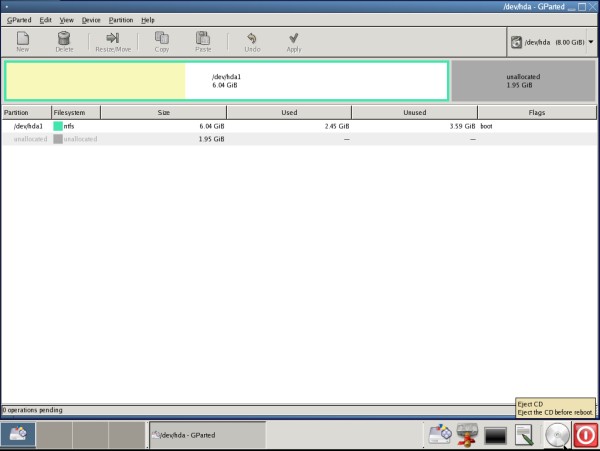Minimize the GParted window
Viewport: 600px width, 451px height.
click(571, 7)
